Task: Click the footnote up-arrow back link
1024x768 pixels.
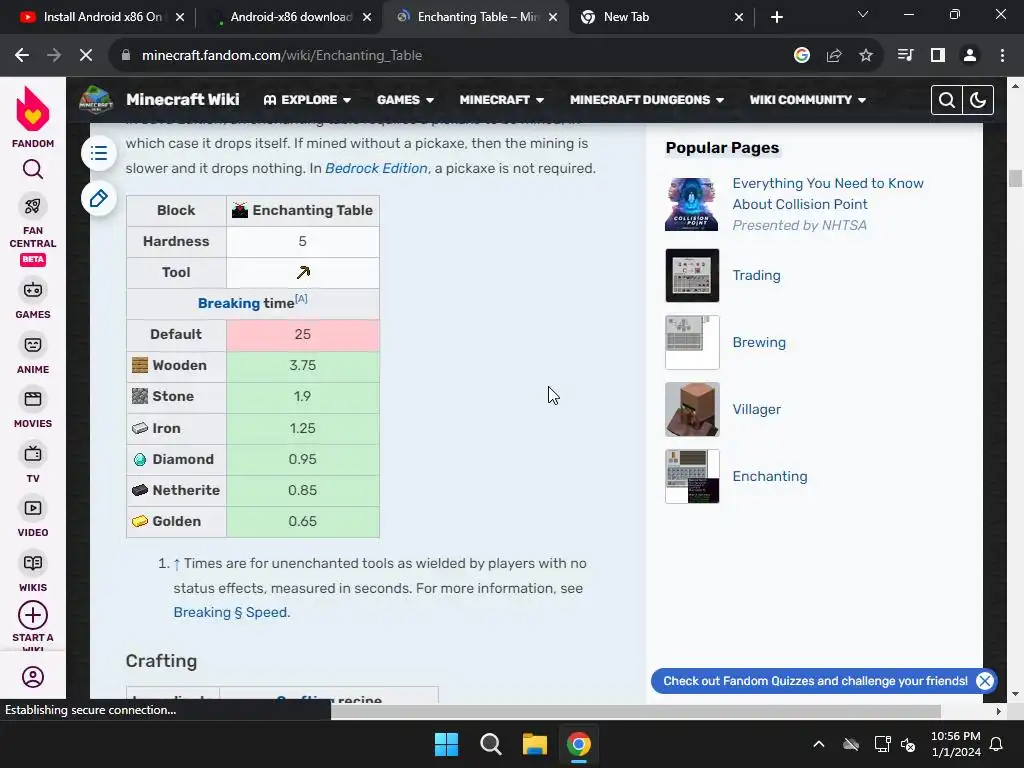Action: tap(177, 564)
